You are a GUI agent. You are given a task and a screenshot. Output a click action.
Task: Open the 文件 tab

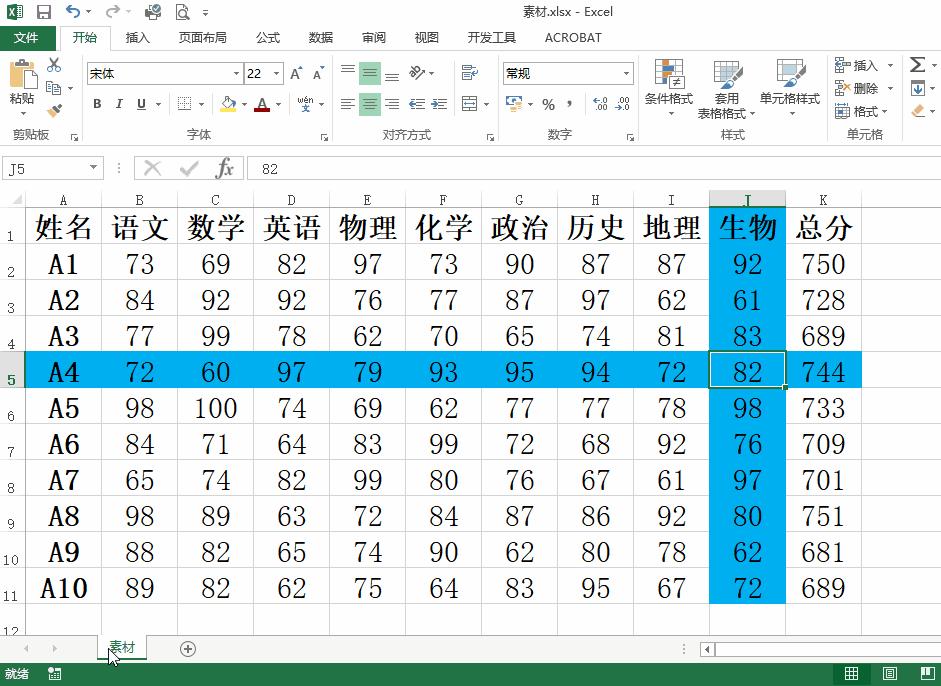26,38
